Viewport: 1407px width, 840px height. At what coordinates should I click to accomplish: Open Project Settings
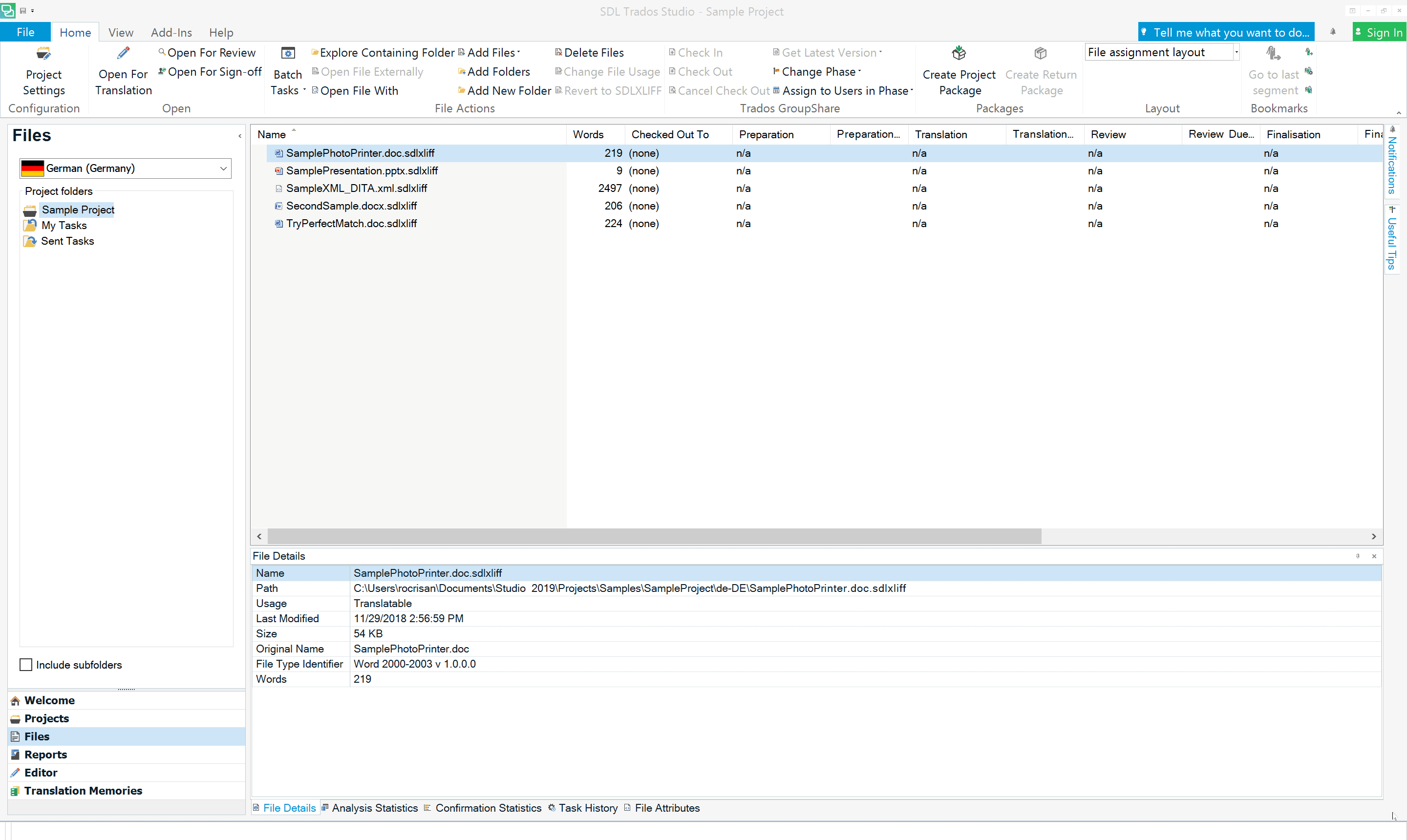pos(43,71)
